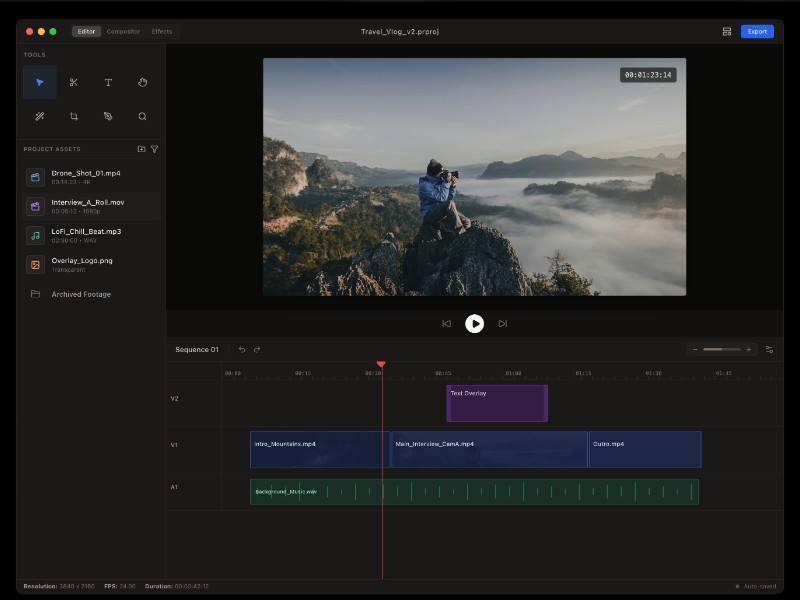
Task: Select the Crop tool
Action: 74,116
